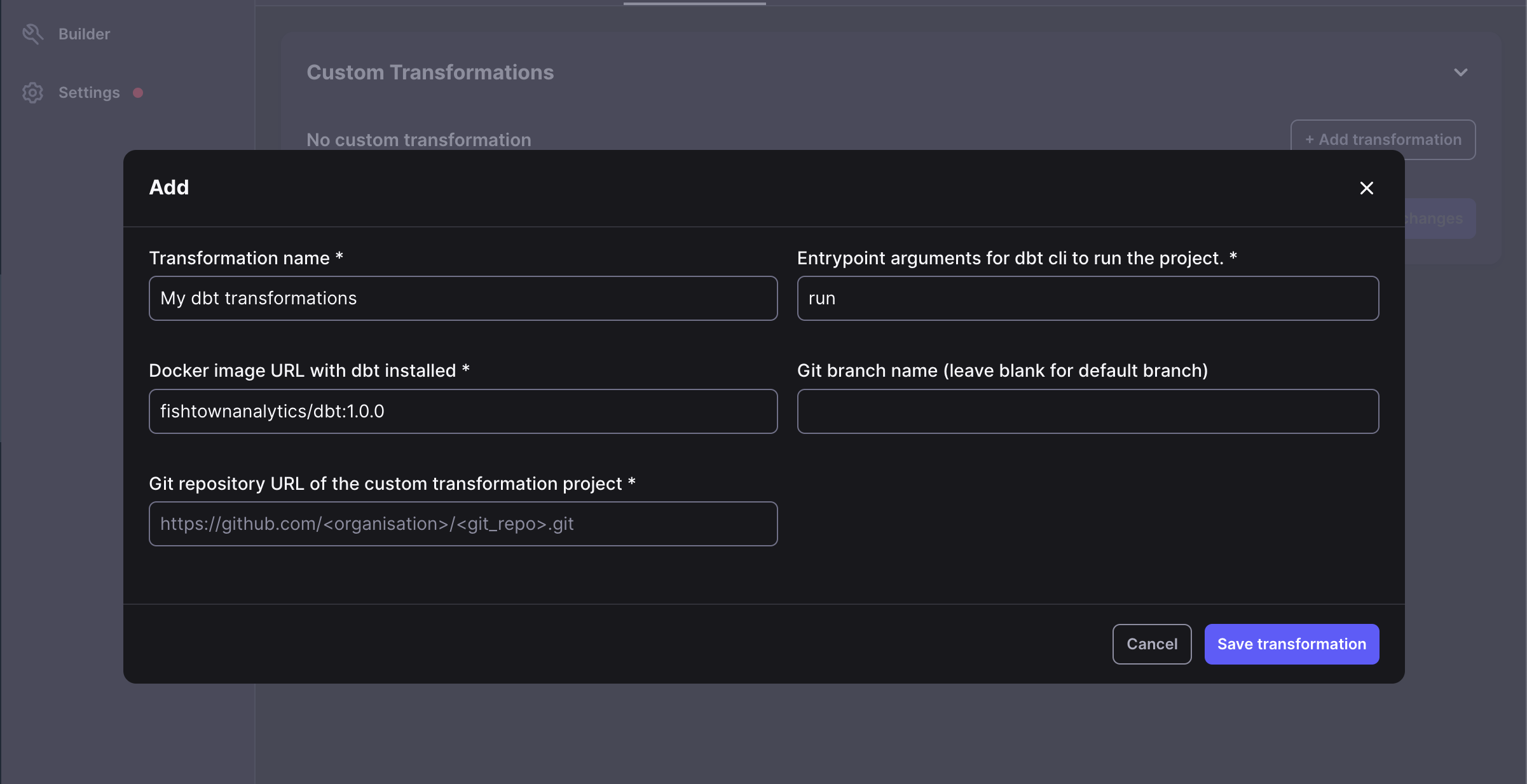Click the Custom Transformations heading

pyautogui.click(x=430, y=72)
